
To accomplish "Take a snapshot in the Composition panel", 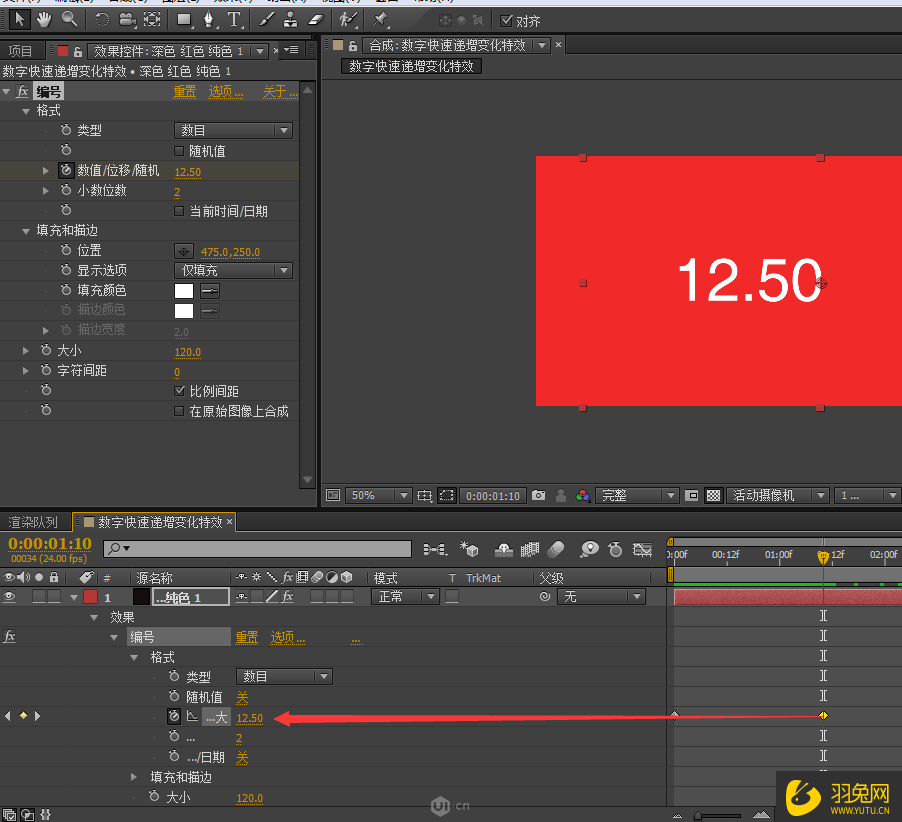I will click(537, 494).
